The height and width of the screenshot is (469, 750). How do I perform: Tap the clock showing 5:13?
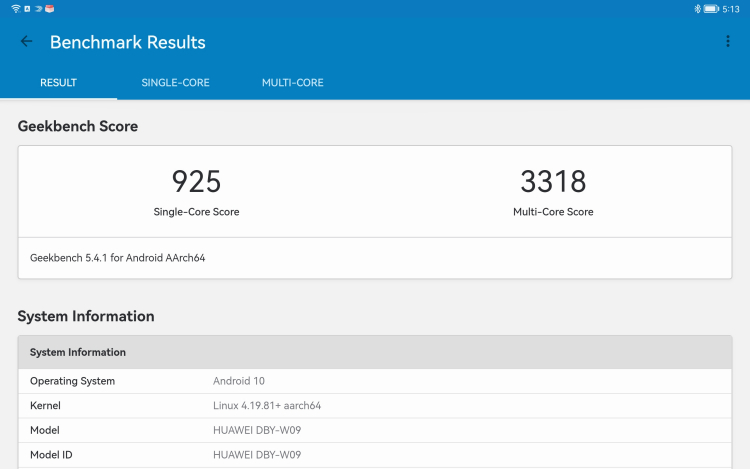pos(730,9)
